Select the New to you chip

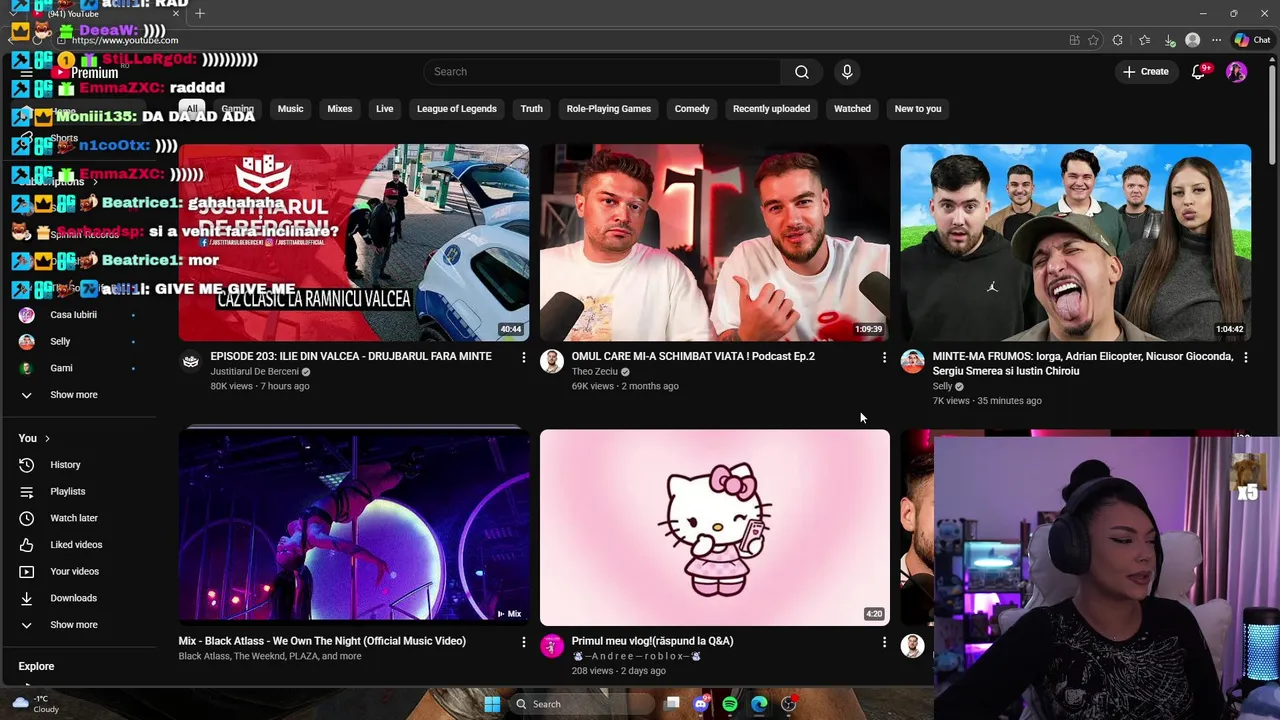tap(918, 109)
